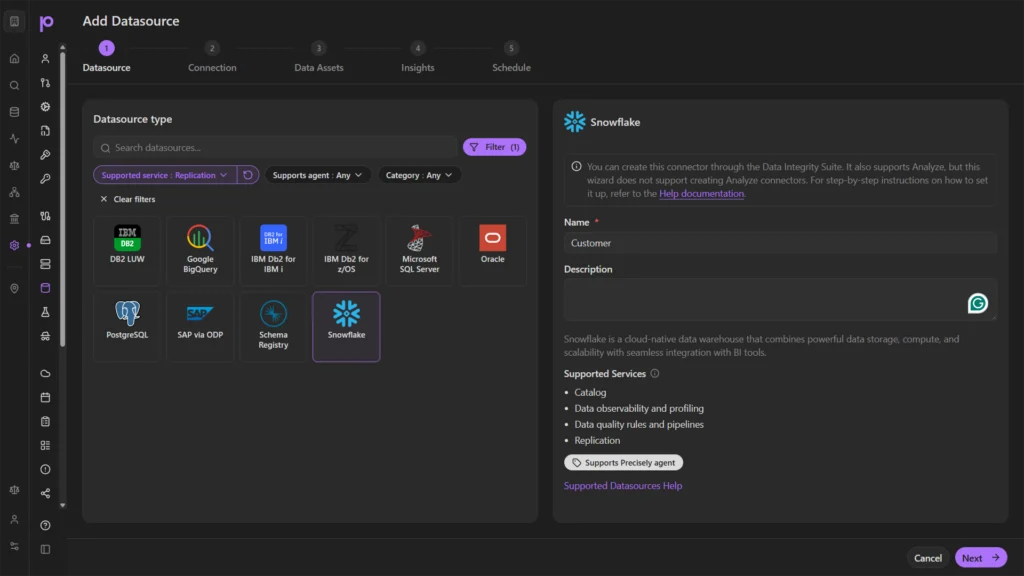
Task: Open the hierarchy diagram icon in the left rail
Action: (x=14, y=192)
